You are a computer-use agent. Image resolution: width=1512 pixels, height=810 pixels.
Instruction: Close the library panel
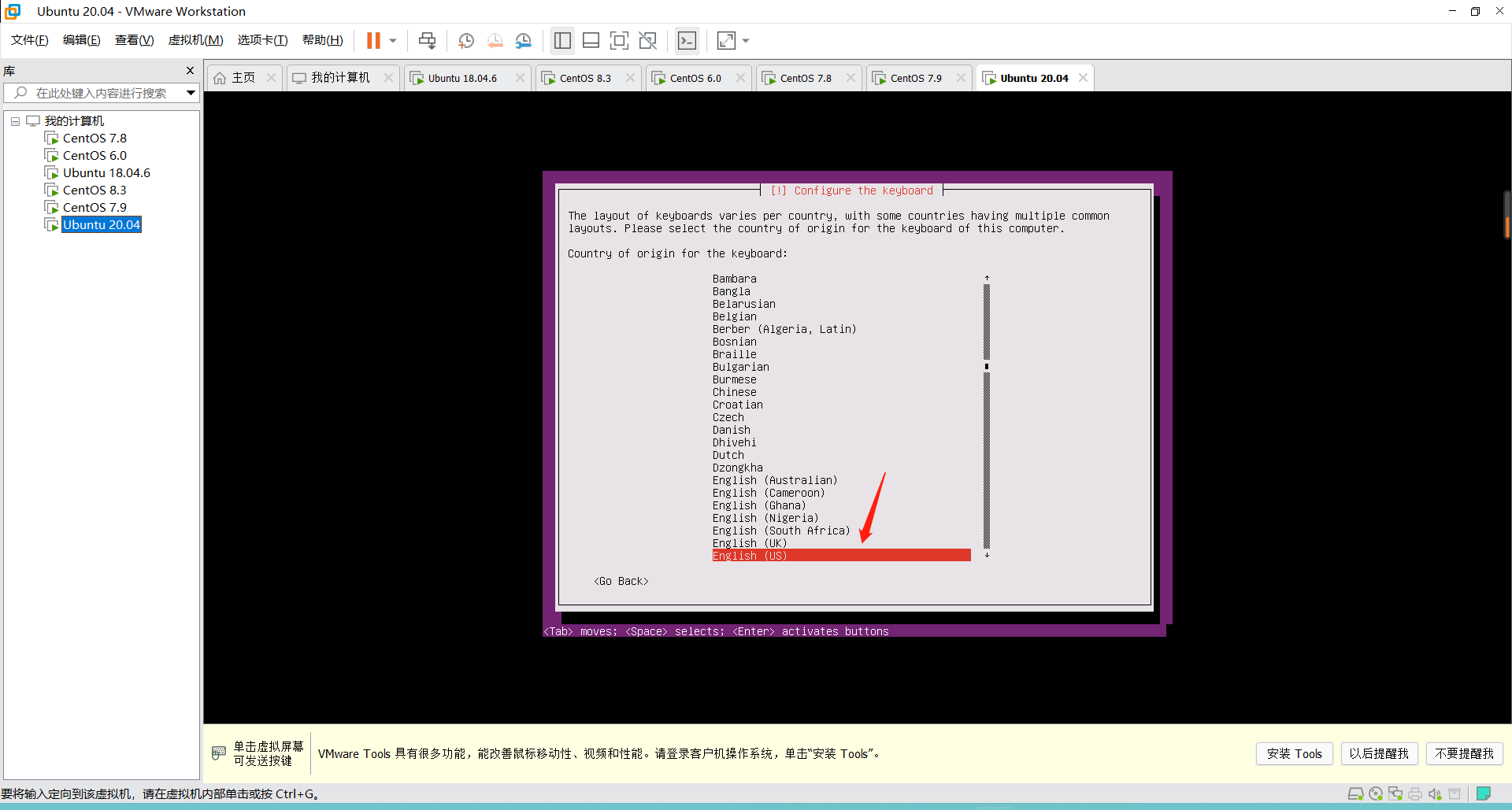coord(190,71)
